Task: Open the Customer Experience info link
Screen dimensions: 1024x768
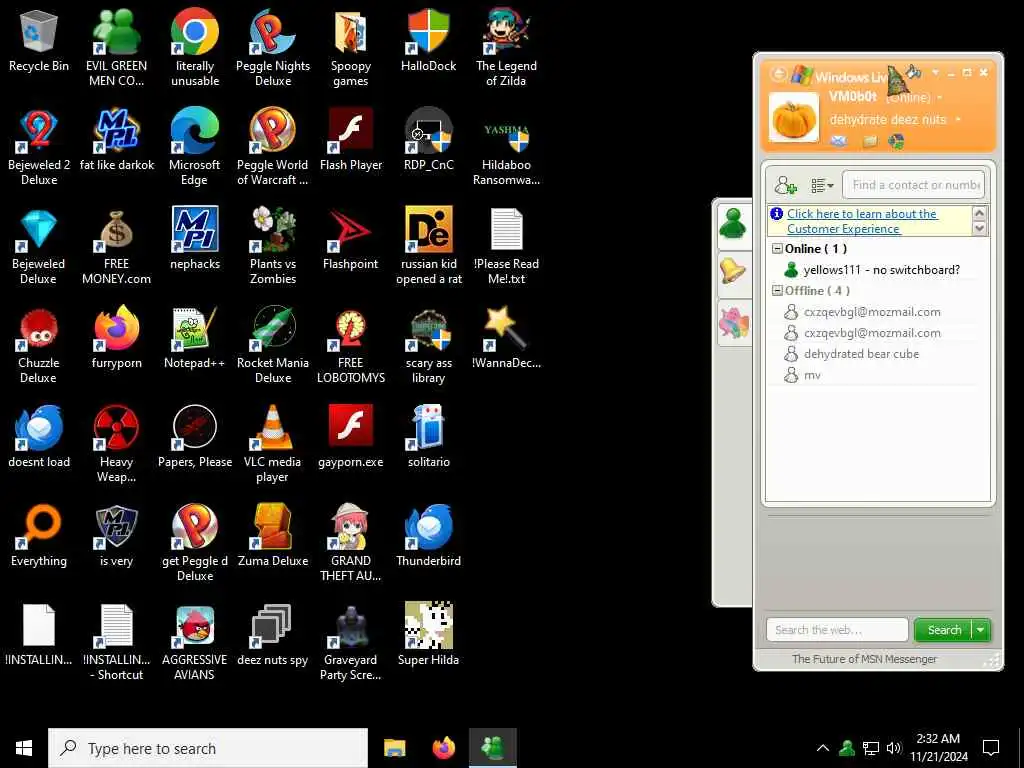Action: point(862,221)
